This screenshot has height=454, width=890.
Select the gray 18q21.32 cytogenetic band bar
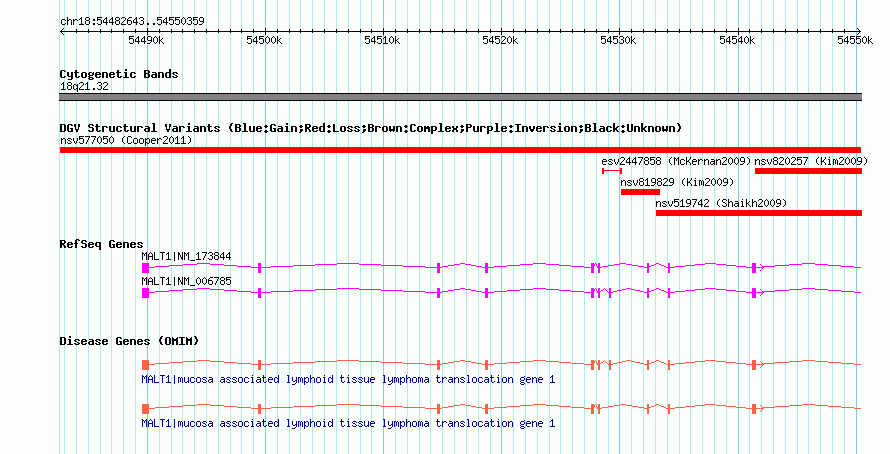(460, 97)
